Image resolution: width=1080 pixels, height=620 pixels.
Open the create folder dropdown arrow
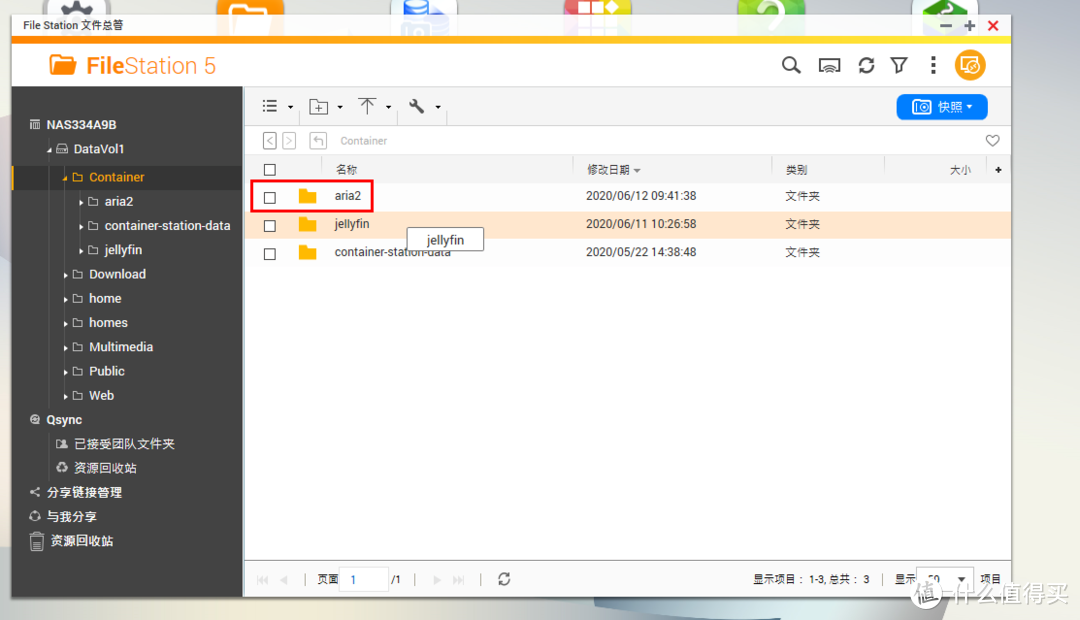click(x=340, y=107)
